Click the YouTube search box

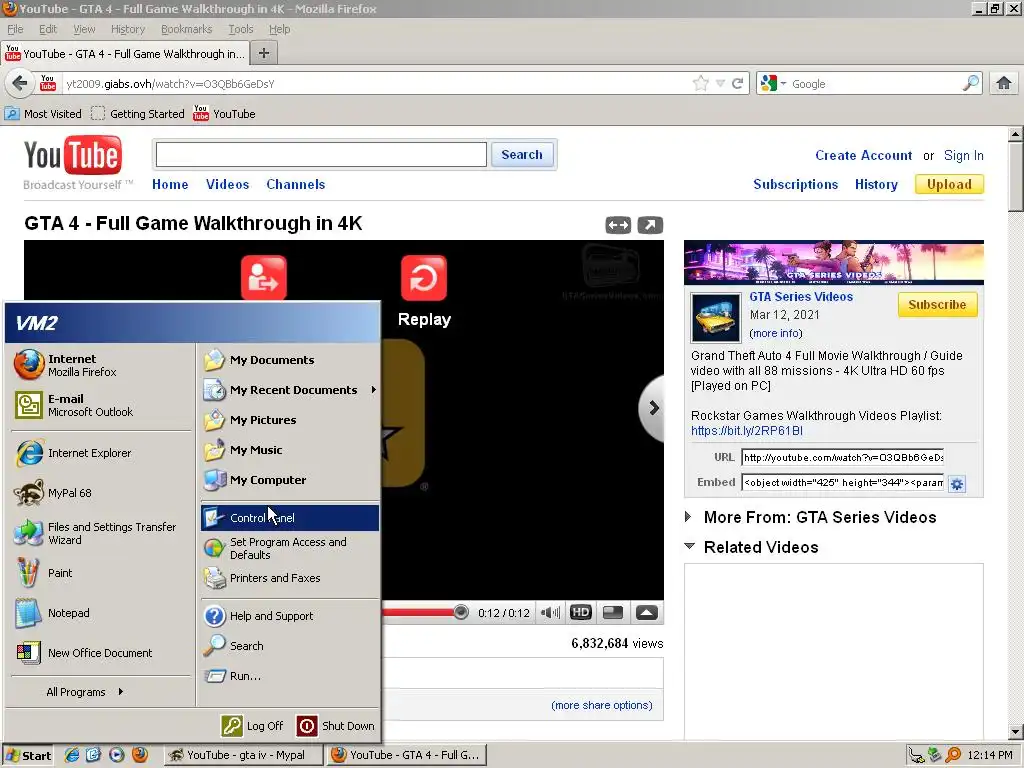coord(321,155)
